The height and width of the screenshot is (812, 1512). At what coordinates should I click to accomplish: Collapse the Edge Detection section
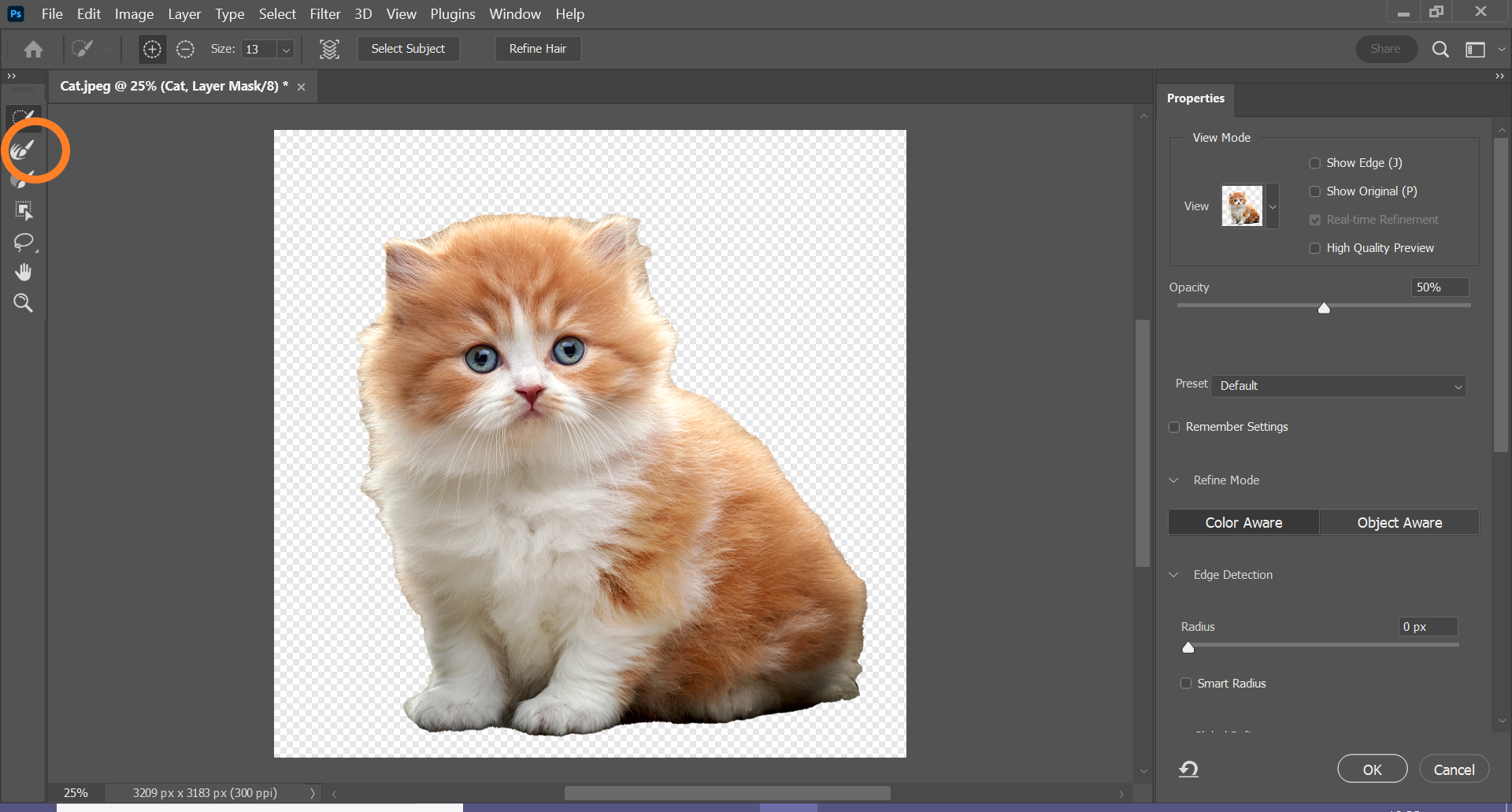(1174, 575)
